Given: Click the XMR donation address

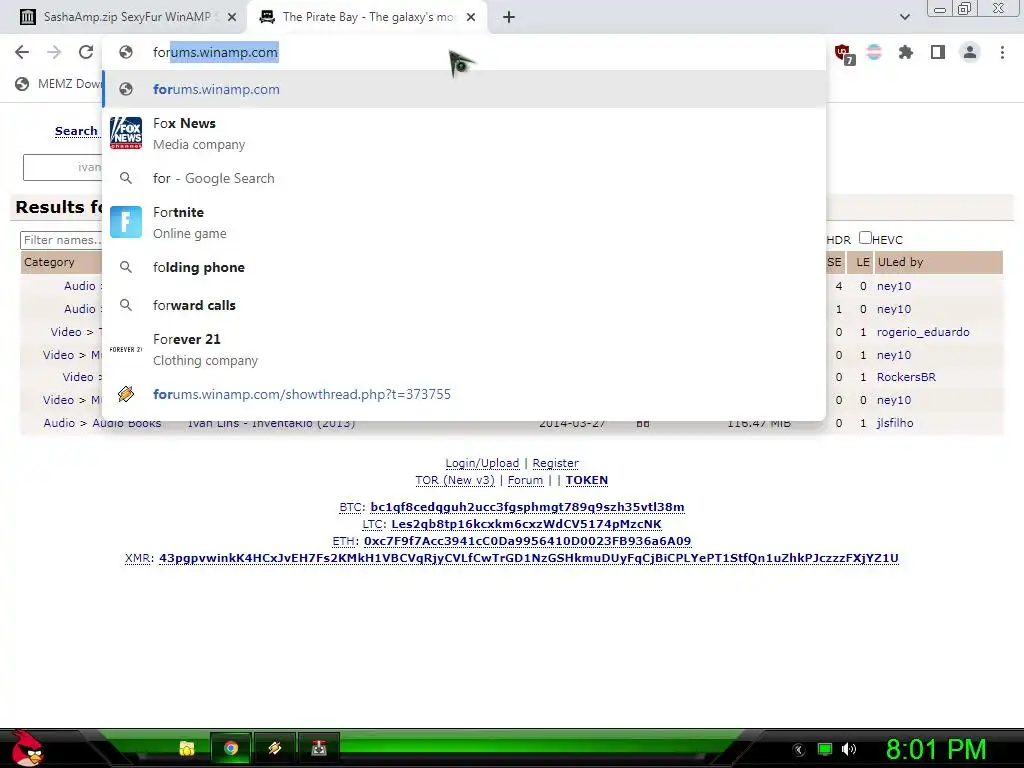Looking at the screenshot, I should [529, 558].
